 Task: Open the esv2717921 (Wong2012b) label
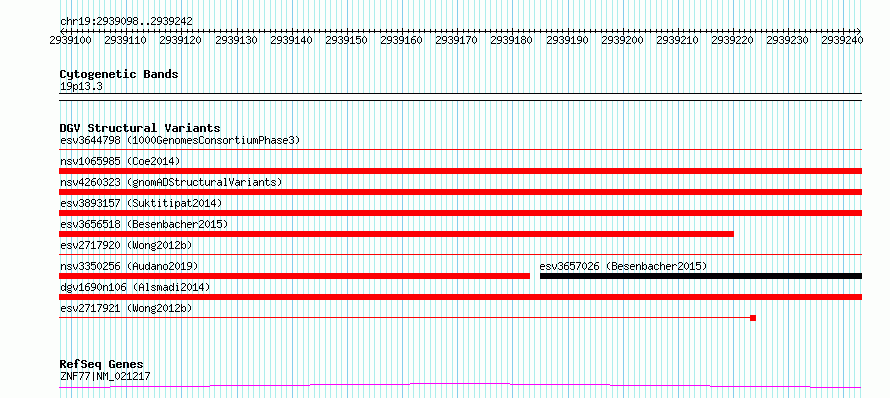(126, 308)
